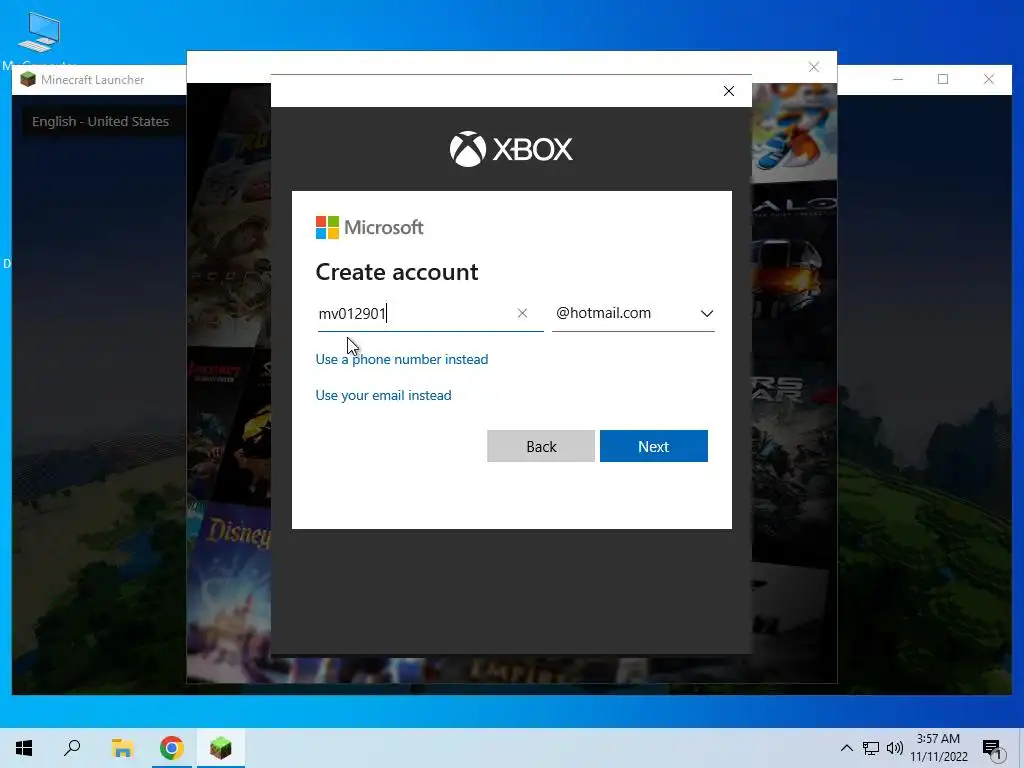Minimize the Minecraft Launcher window
This screenshot has height=768, width=1024.
[898, 79]
